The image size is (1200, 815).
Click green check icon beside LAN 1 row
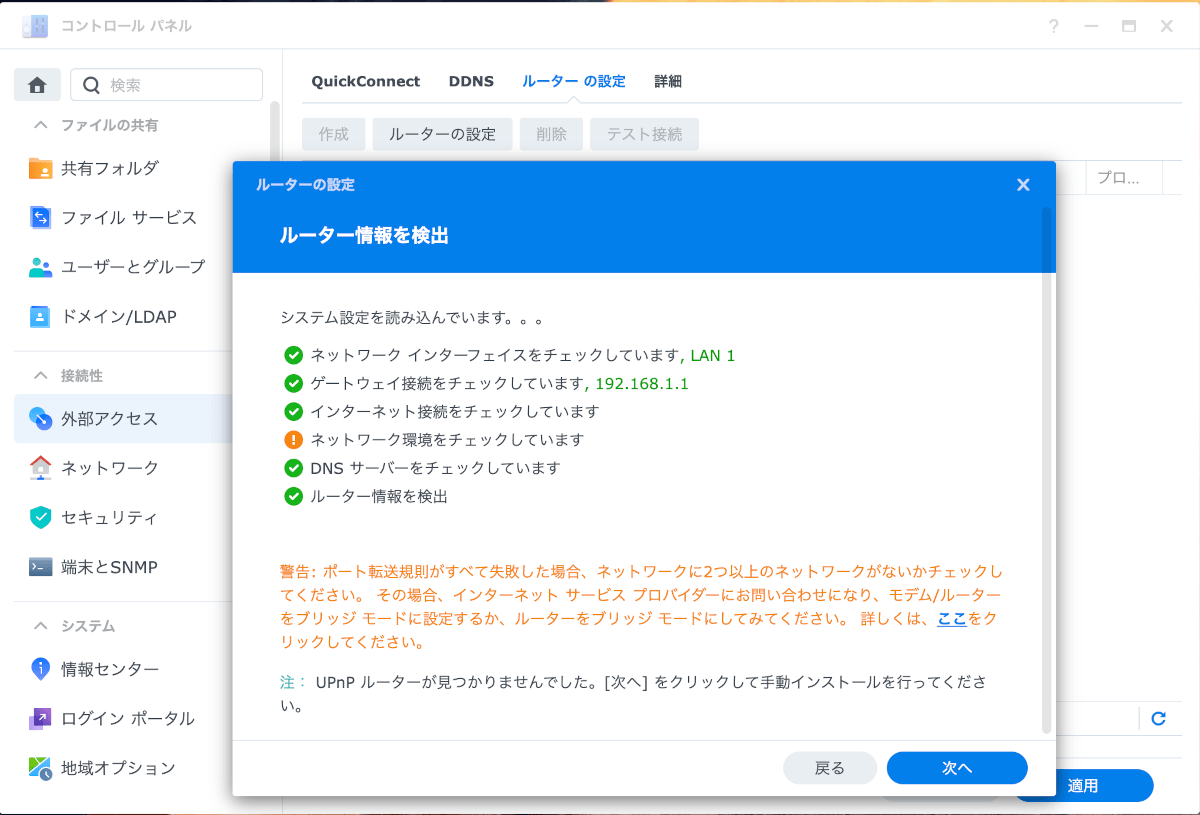293,355
